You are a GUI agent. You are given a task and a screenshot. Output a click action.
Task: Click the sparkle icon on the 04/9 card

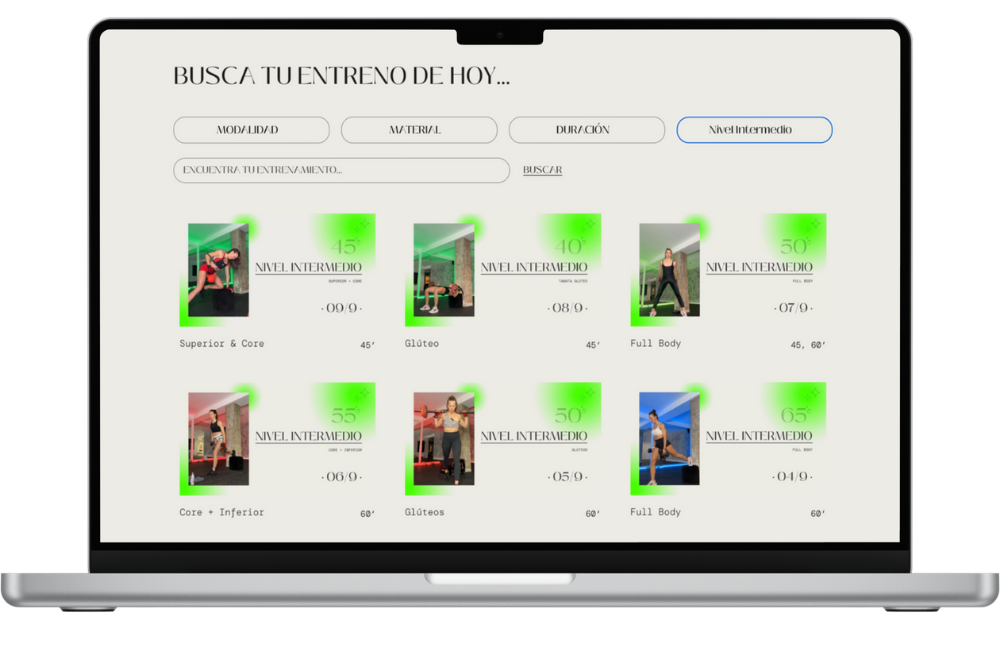click(815, 394)
